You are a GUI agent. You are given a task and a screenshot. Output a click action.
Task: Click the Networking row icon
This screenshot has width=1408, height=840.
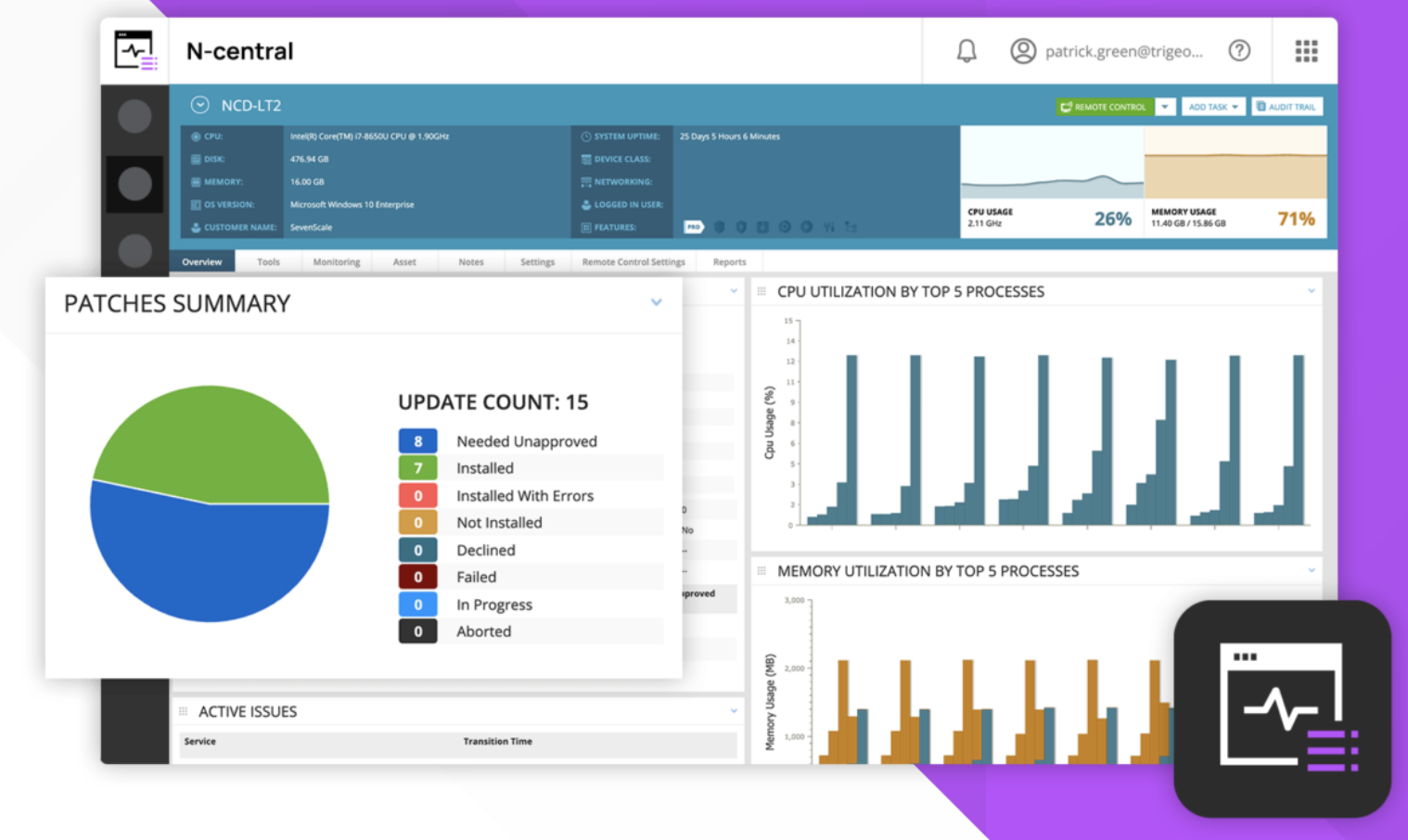point(586,182)
